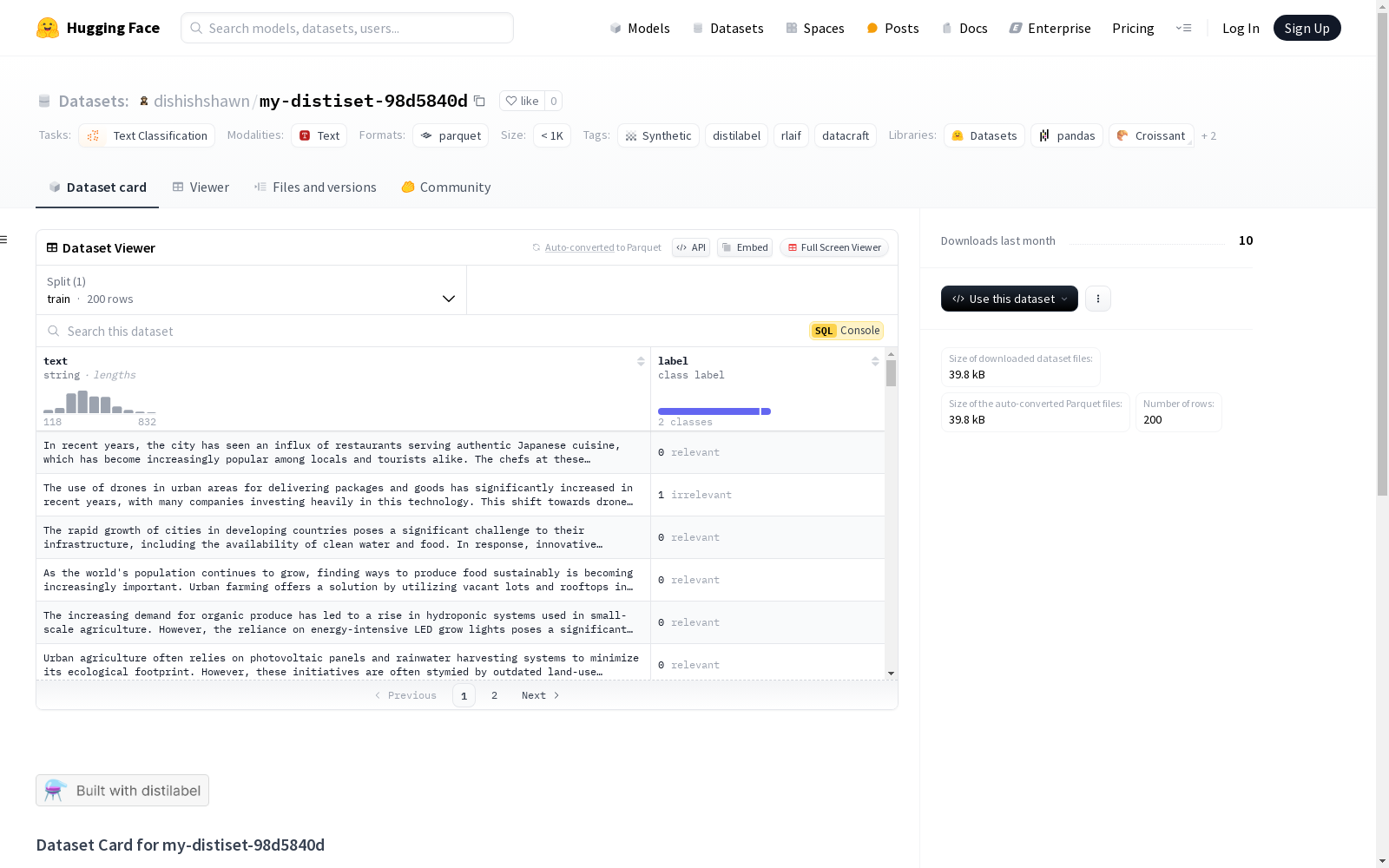This screenshot has width=1389, height=868.
Task: Click the Synthetic tag
Action: tap(658, 135)
